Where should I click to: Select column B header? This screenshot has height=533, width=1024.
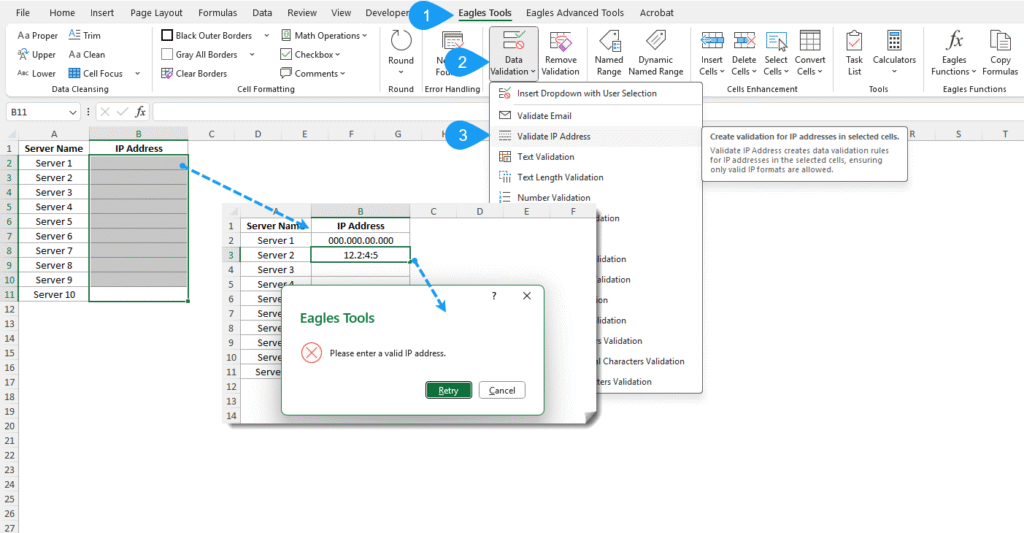click(138, 133)
